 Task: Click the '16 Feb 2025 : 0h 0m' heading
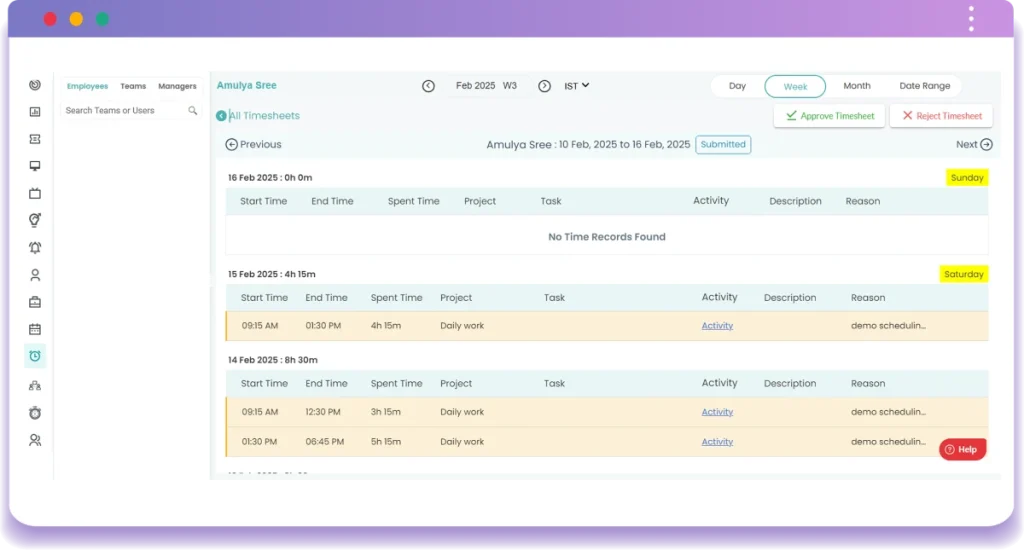(x=270, y=178)
